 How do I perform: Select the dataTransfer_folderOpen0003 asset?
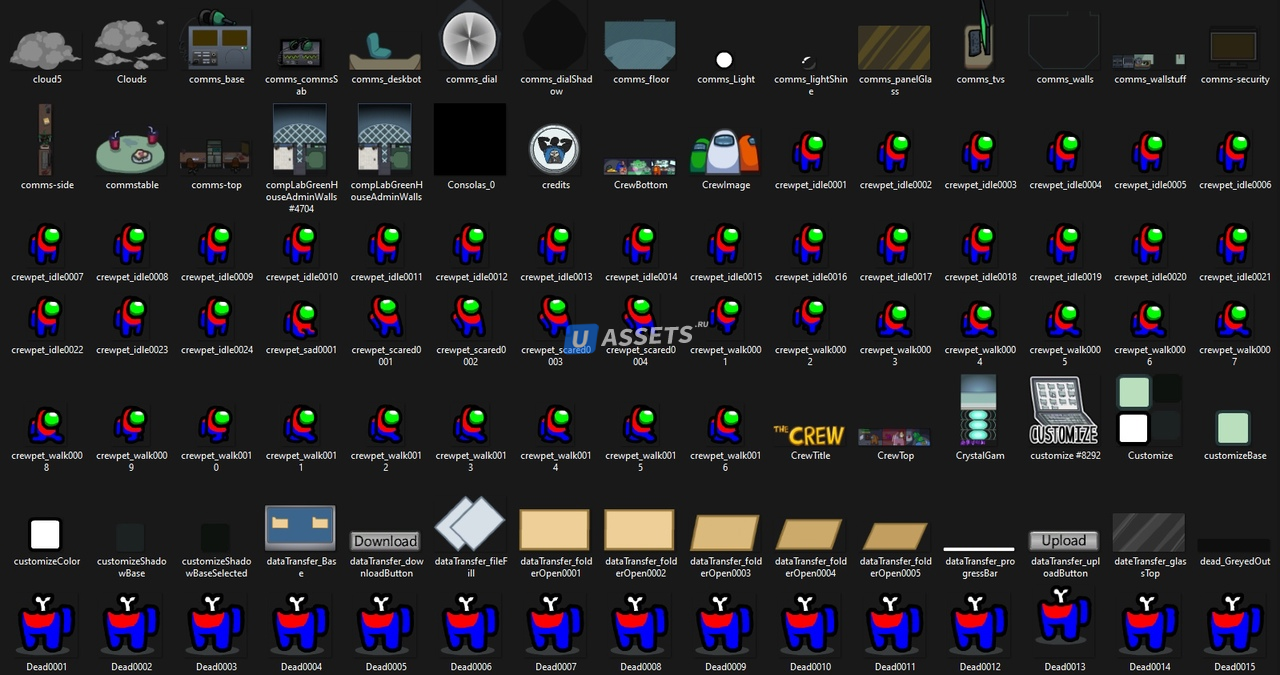point(725,533)
